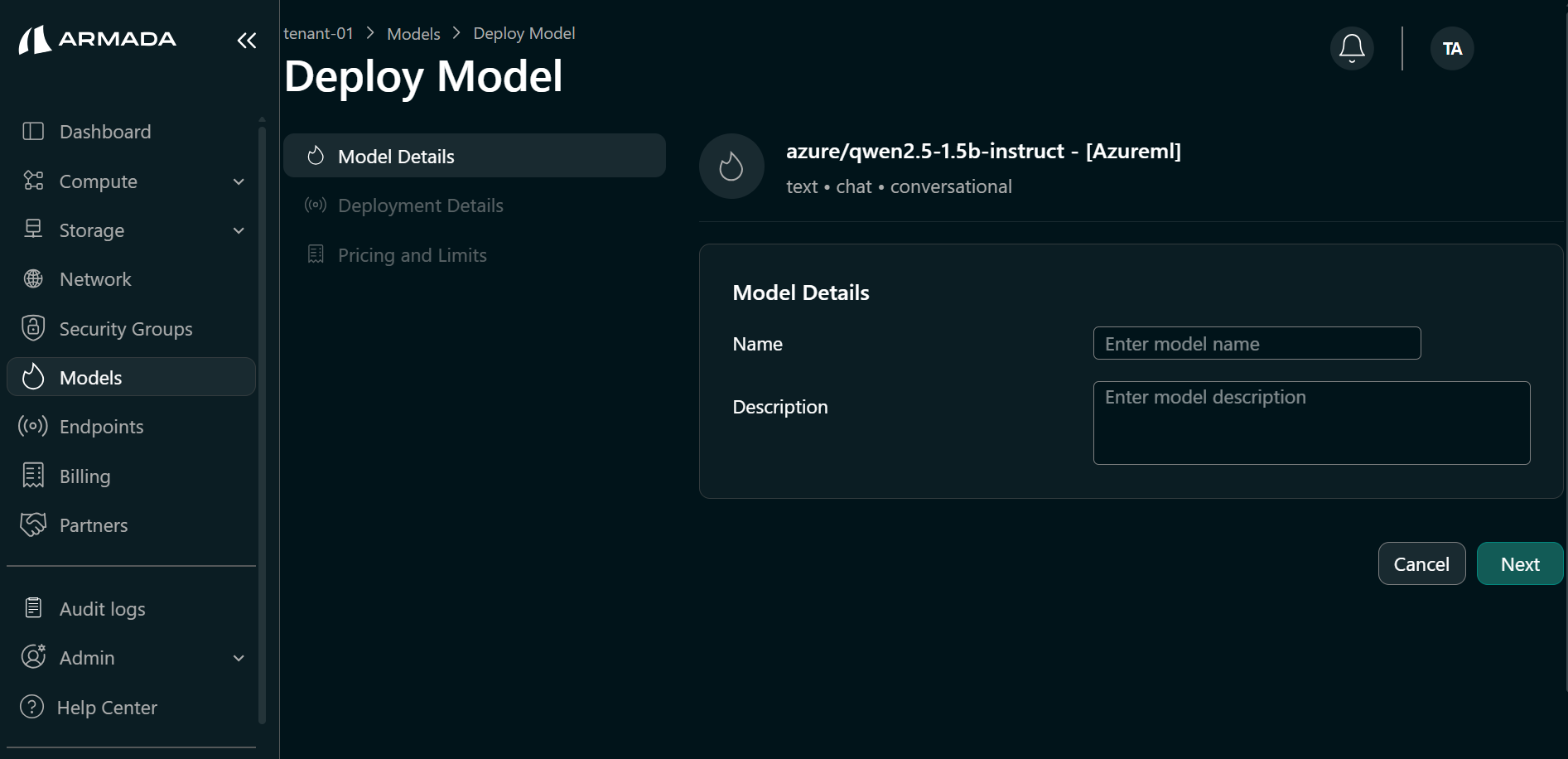Click tenant-01 breadcrumb link
Screen dimensions: 1568x759
(318, 33)
